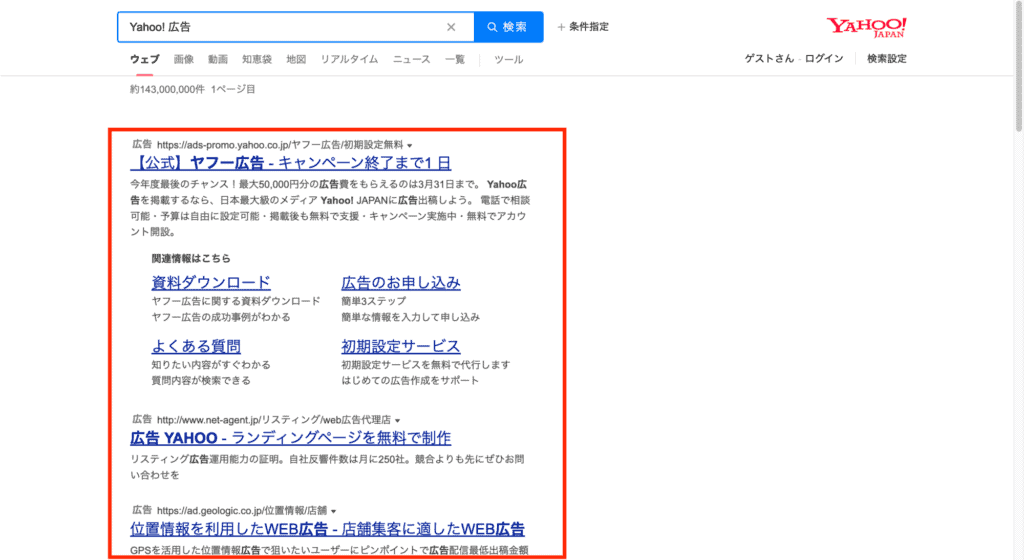This screenshot has height=560, width=1024.
Task: Click 知りたい内容がすぐわかる text
Action: [211, 365]
